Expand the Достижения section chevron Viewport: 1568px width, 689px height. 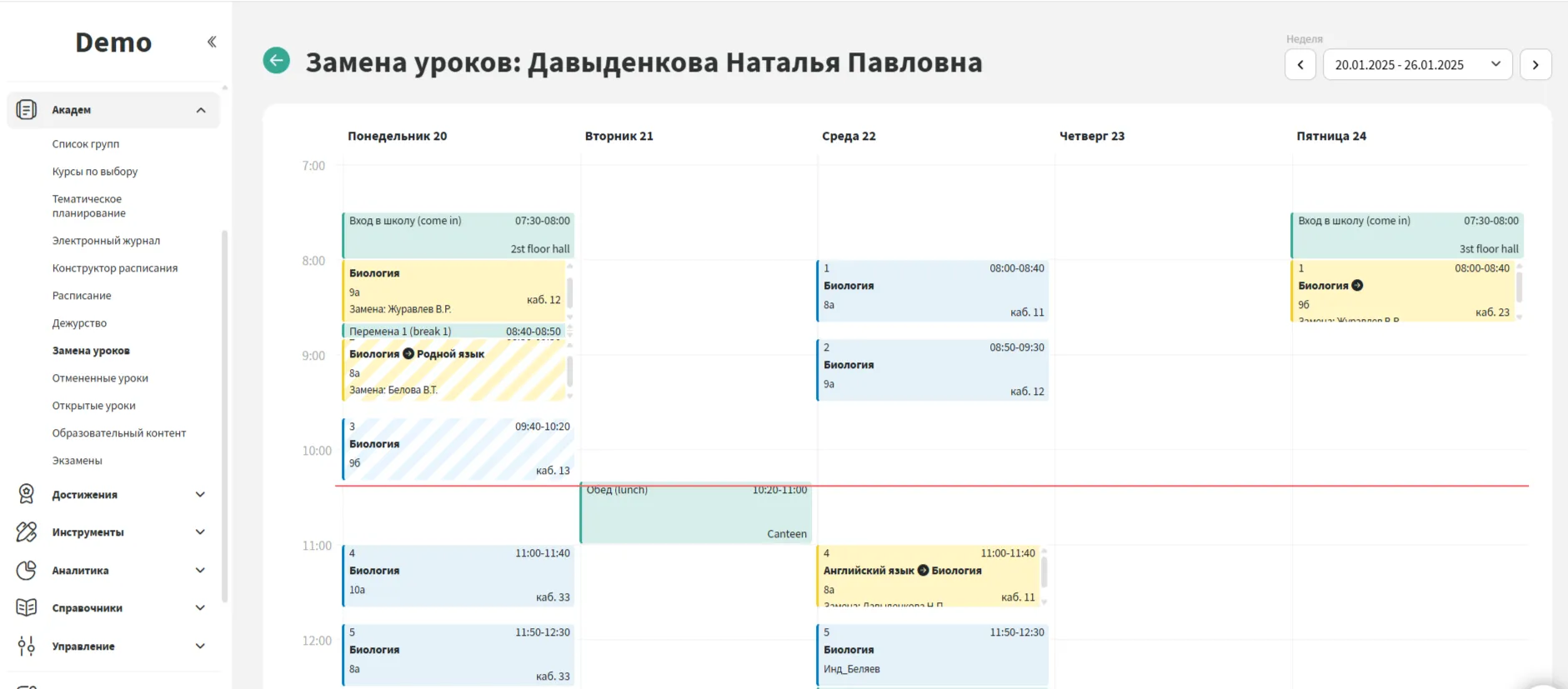point(200,494)
